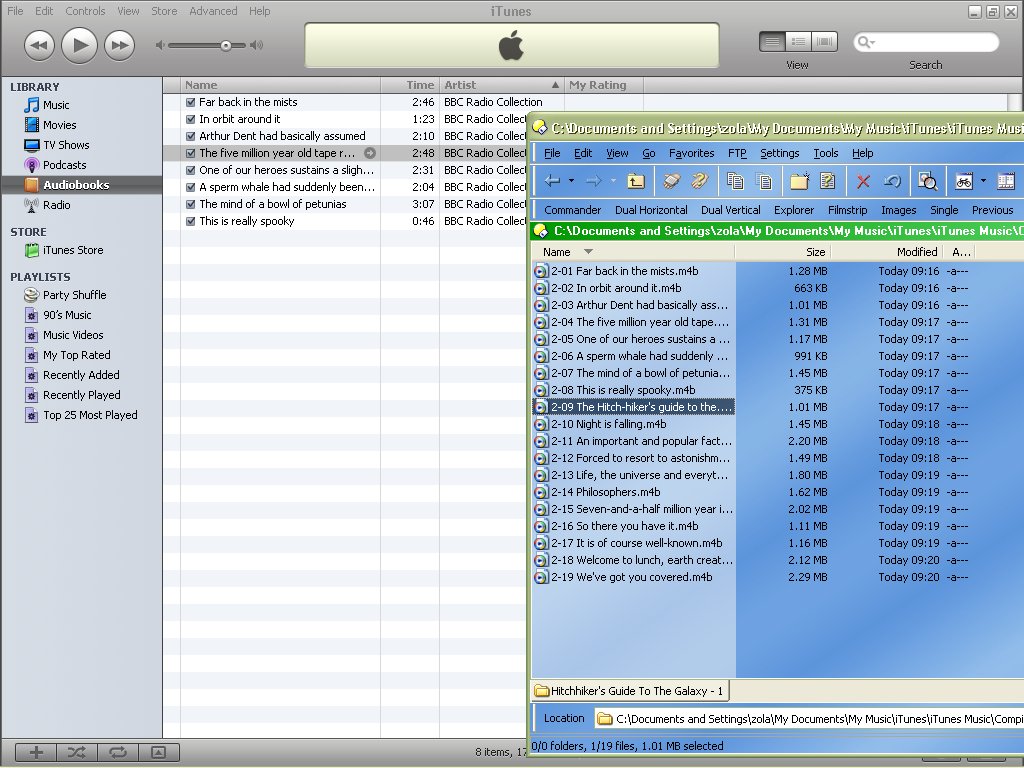Open the file manager Favorites menu
This screenshot has height=768, width=1024.
pyautogui.click(x=692, y=153)
